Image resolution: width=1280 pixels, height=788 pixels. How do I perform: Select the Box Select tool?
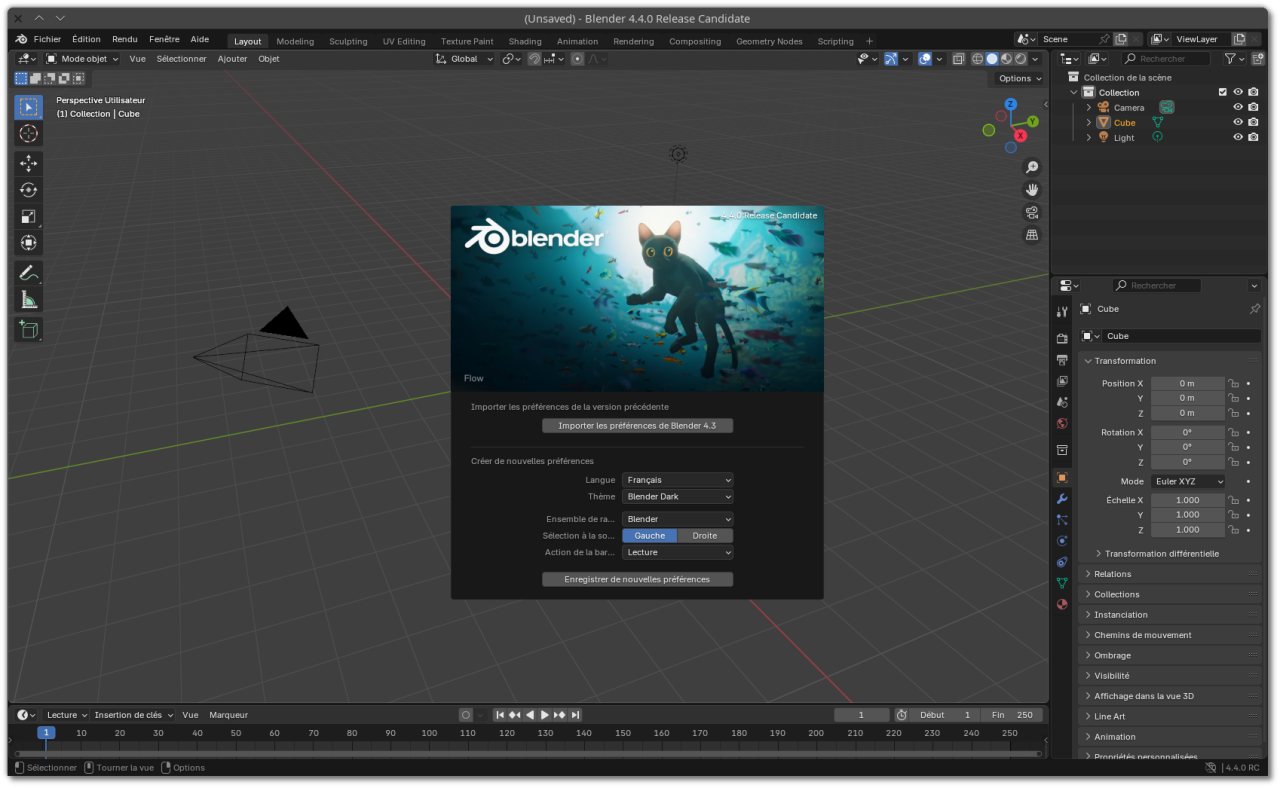[28, 107]
